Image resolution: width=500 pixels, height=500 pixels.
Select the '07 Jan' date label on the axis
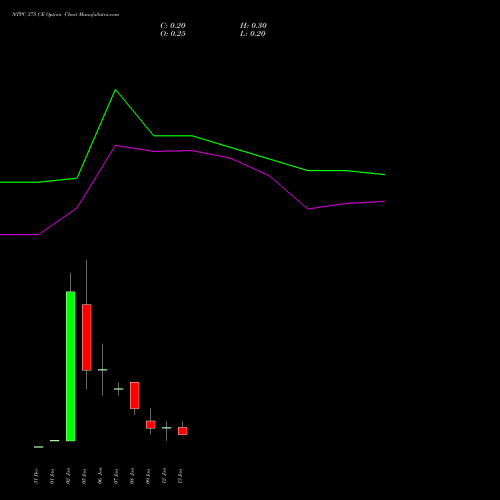[x=116, y=476]
